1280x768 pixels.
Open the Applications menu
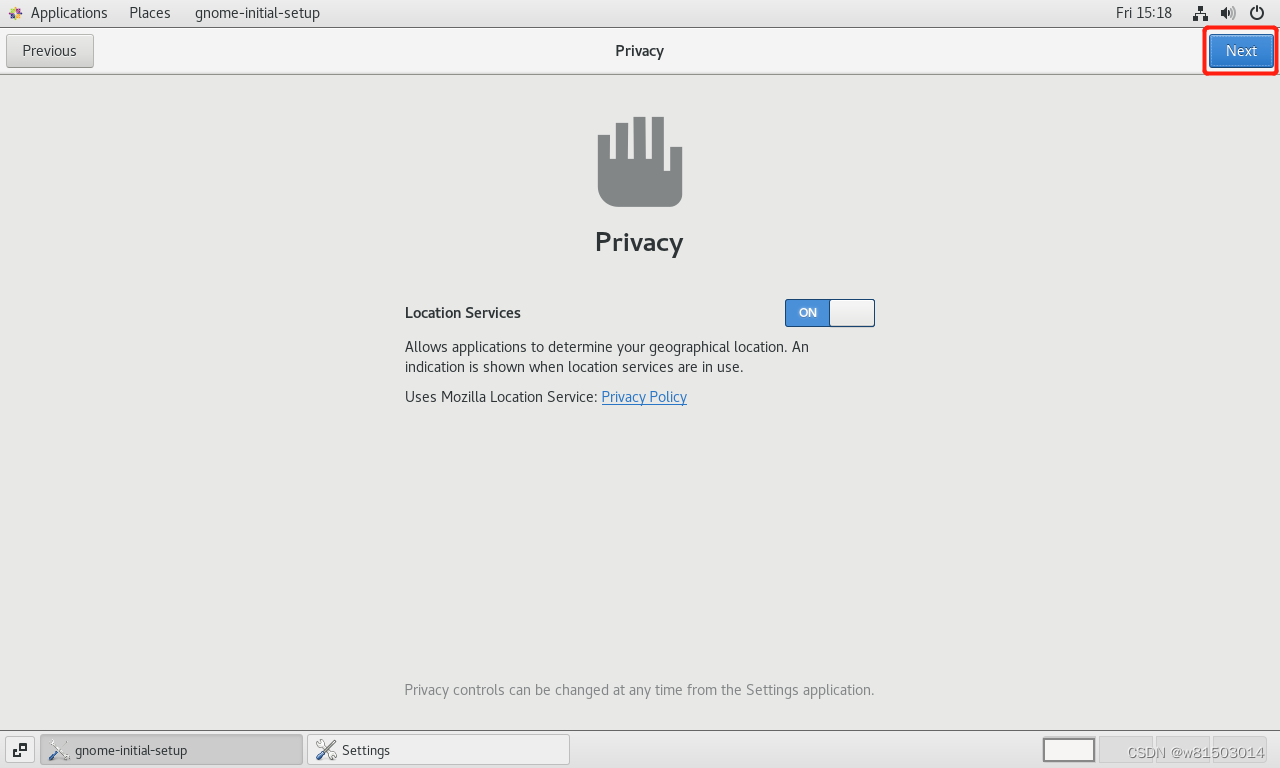(69, 13)
